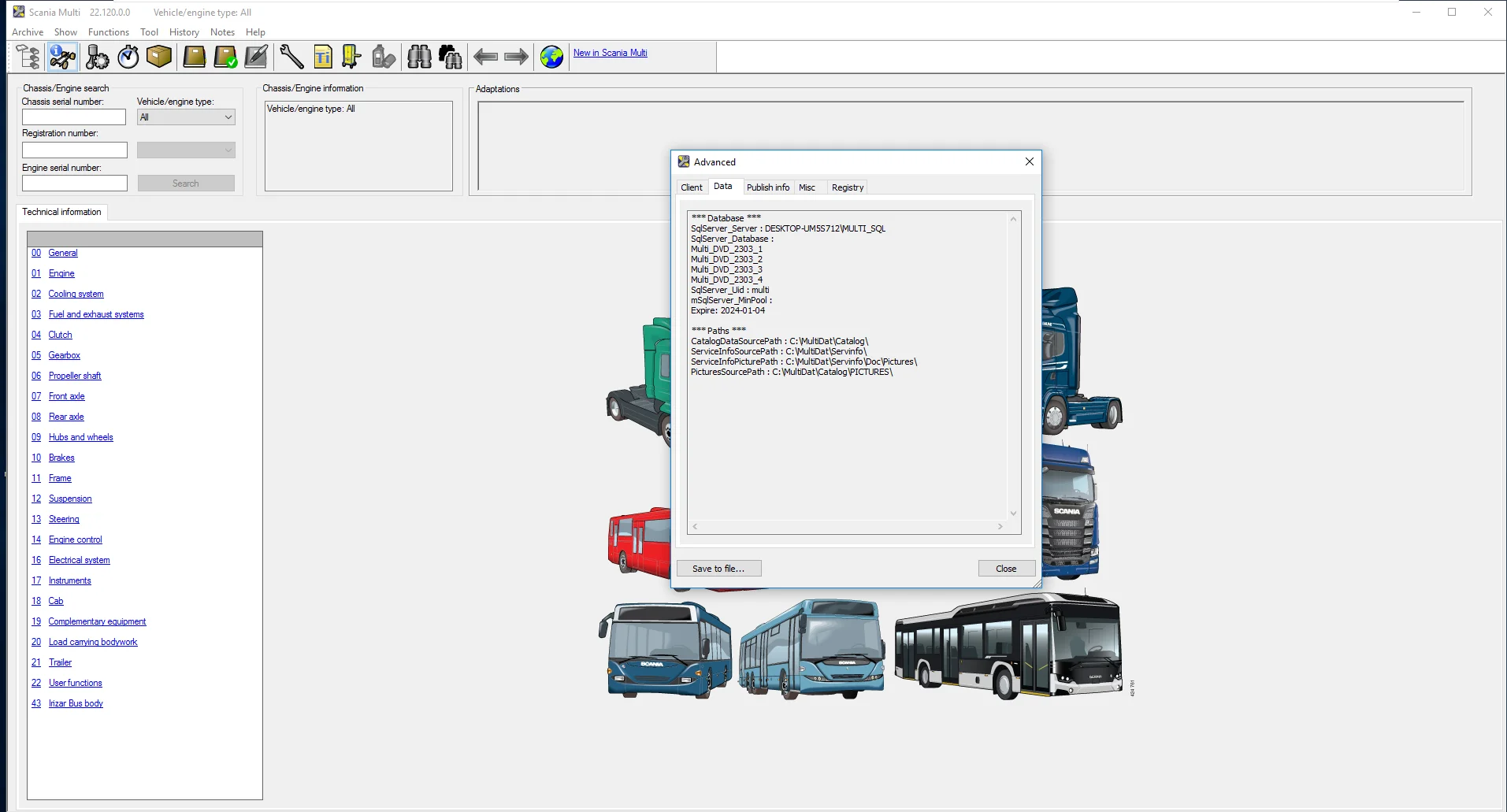Switch to the Publish info tab
This screenshot has width=1507, height=812.
(x=767, y=187)
